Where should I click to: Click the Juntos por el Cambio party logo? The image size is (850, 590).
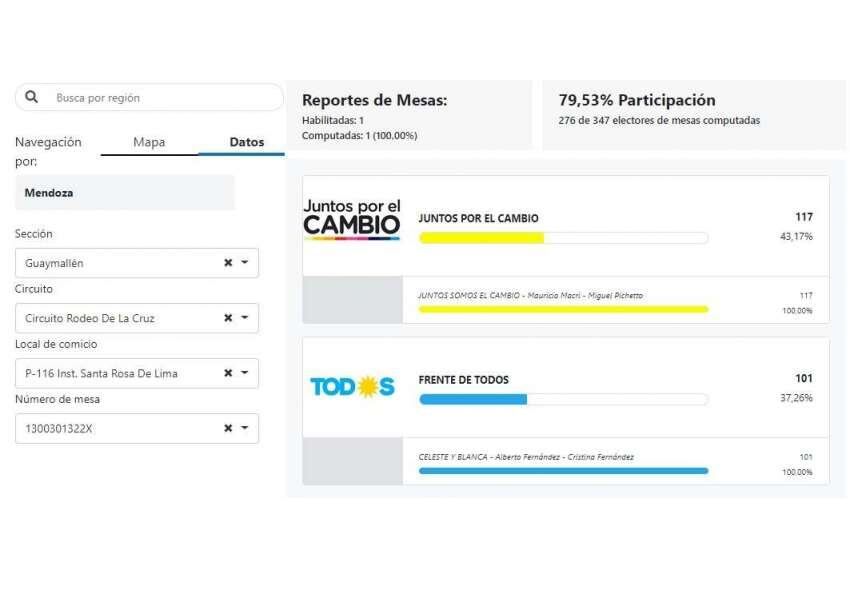[x=350, y=218]
